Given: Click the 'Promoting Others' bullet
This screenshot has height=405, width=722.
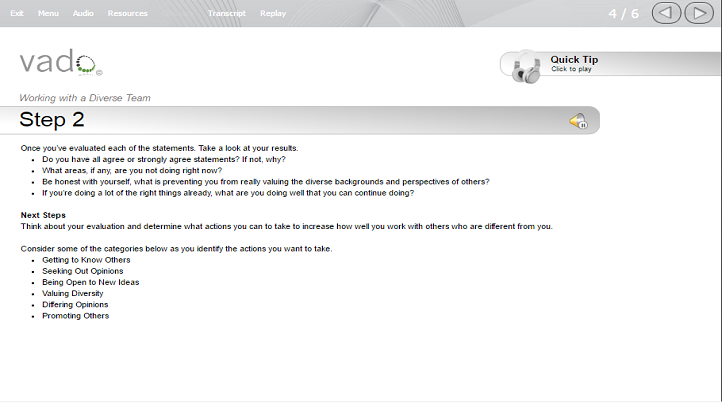Looking at the screenshot, I should [x=76, y=316].
